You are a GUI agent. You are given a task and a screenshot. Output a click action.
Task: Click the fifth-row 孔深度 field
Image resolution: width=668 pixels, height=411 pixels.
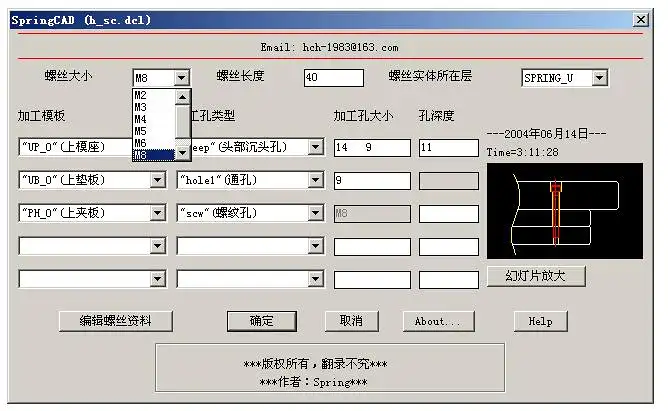449,280
